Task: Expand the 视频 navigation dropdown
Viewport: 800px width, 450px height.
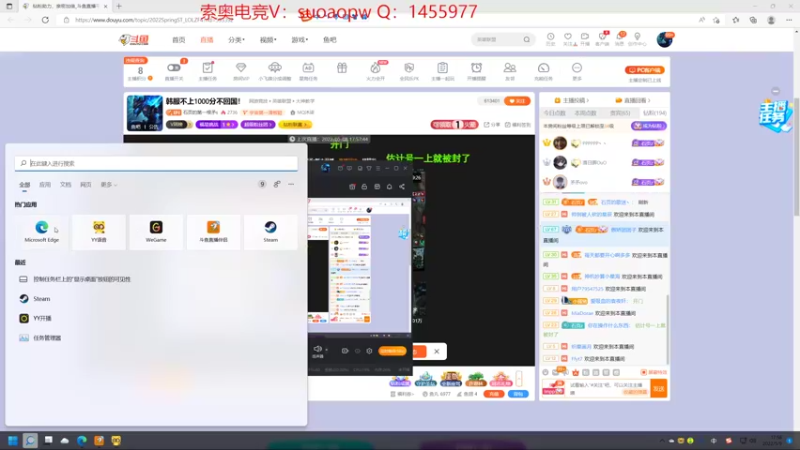Action: click(x=268, y=40)
